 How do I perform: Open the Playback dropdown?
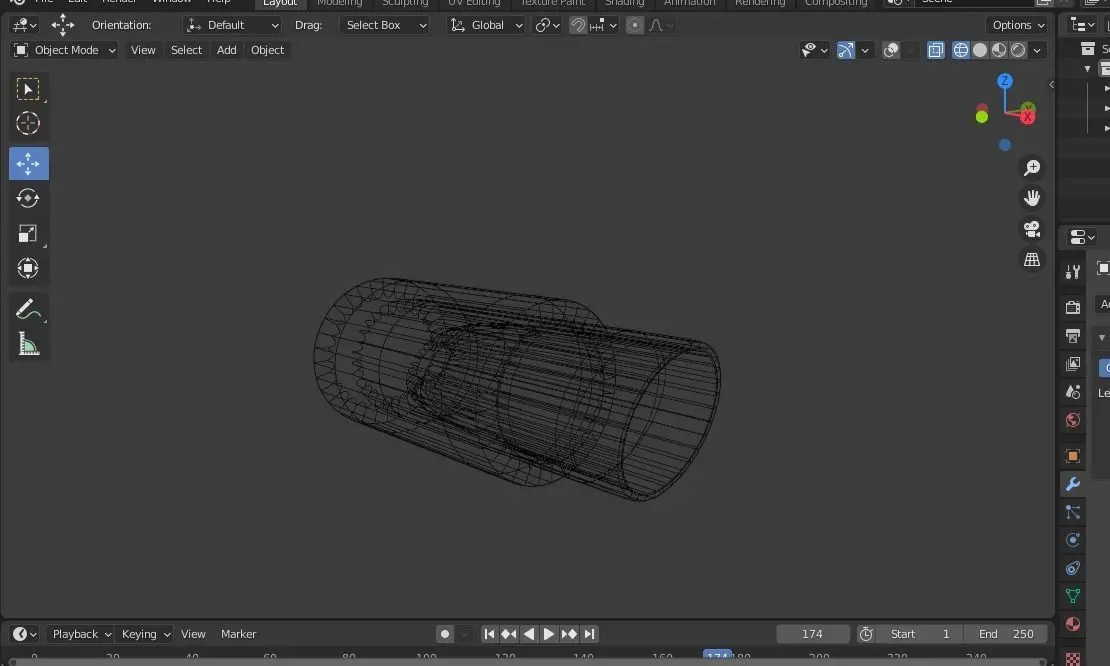click(81, 634)
